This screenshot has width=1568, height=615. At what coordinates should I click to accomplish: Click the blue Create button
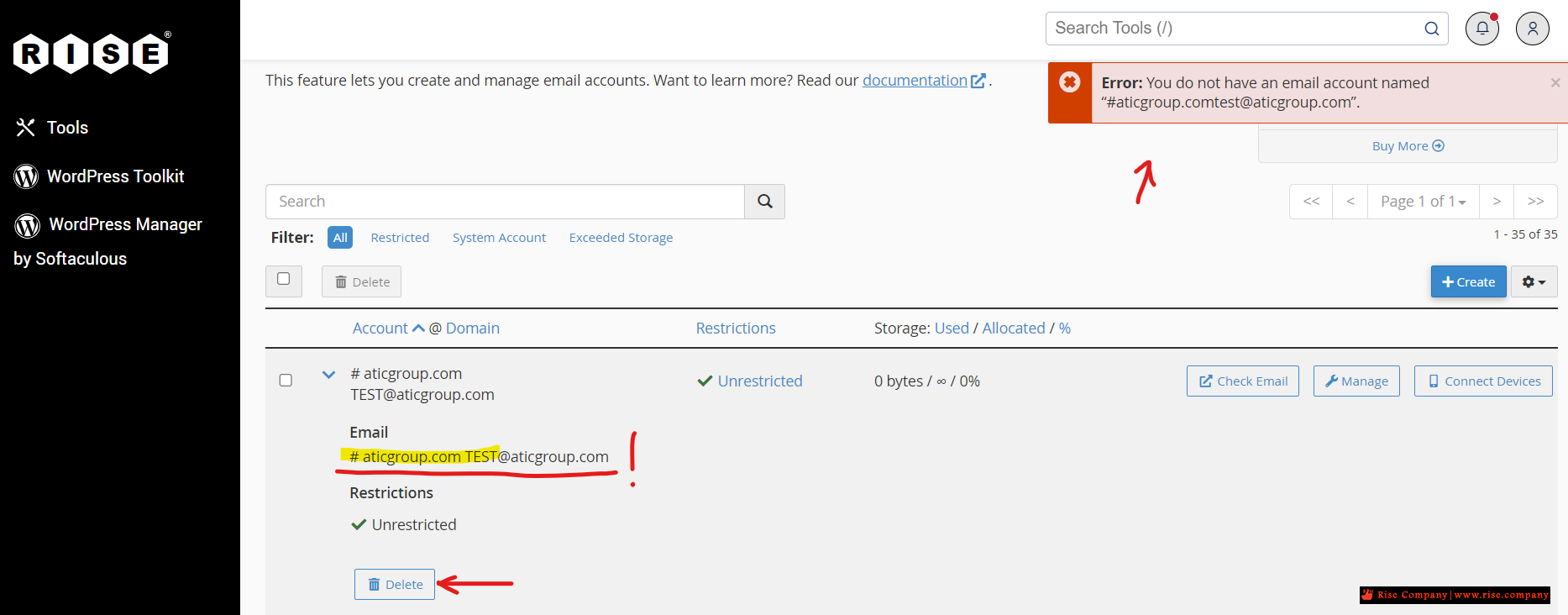[1468, 282]
